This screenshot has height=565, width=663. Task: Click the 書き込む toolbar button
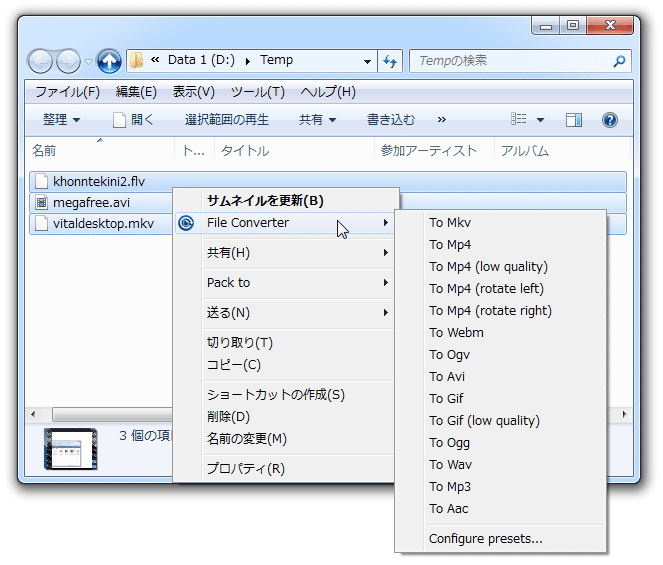click(391, 120)
